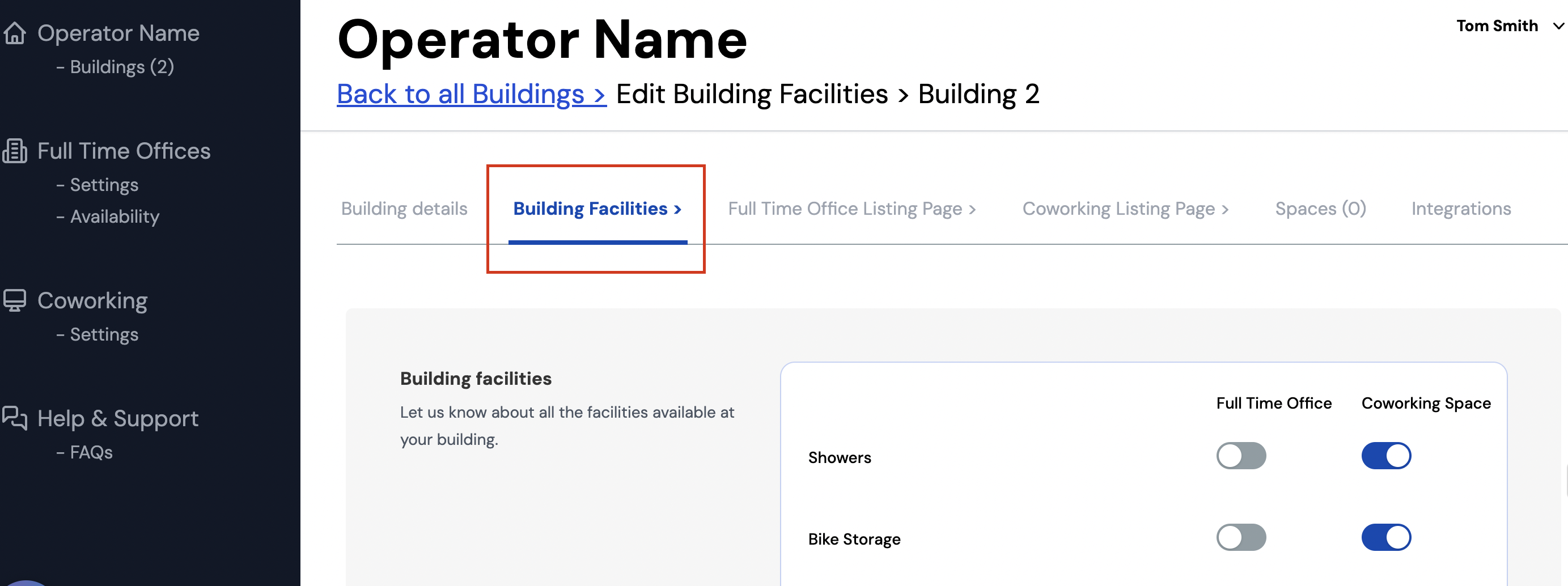Click Edit Building Facilities breadcrumb text

click(752, 94)
